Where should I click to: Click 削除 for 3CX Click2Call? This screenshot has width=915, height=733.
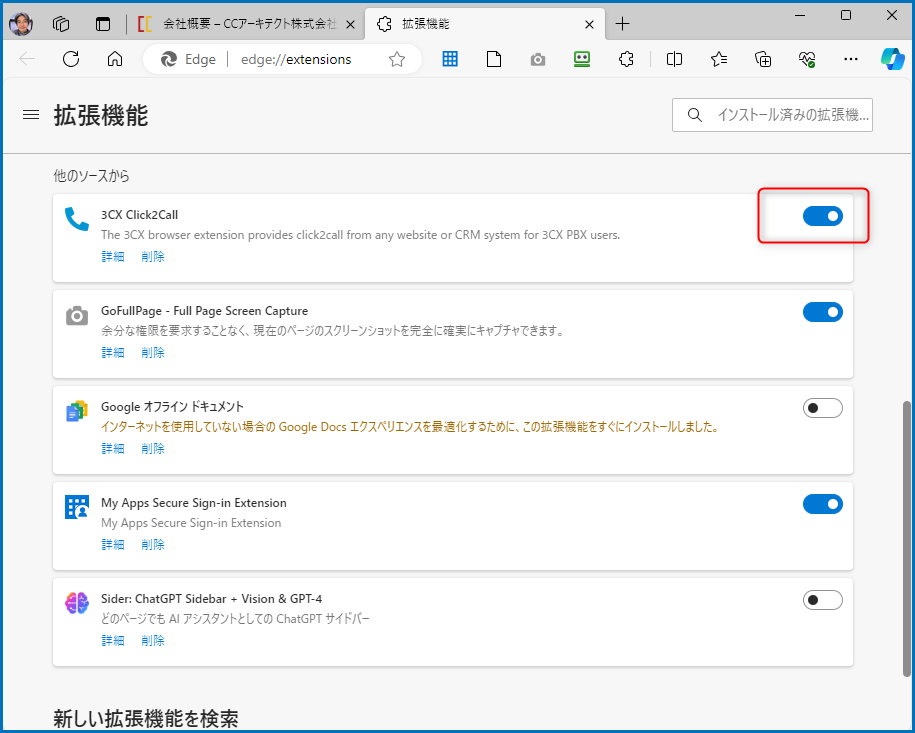pyautogui.click(x=153, y=257)
